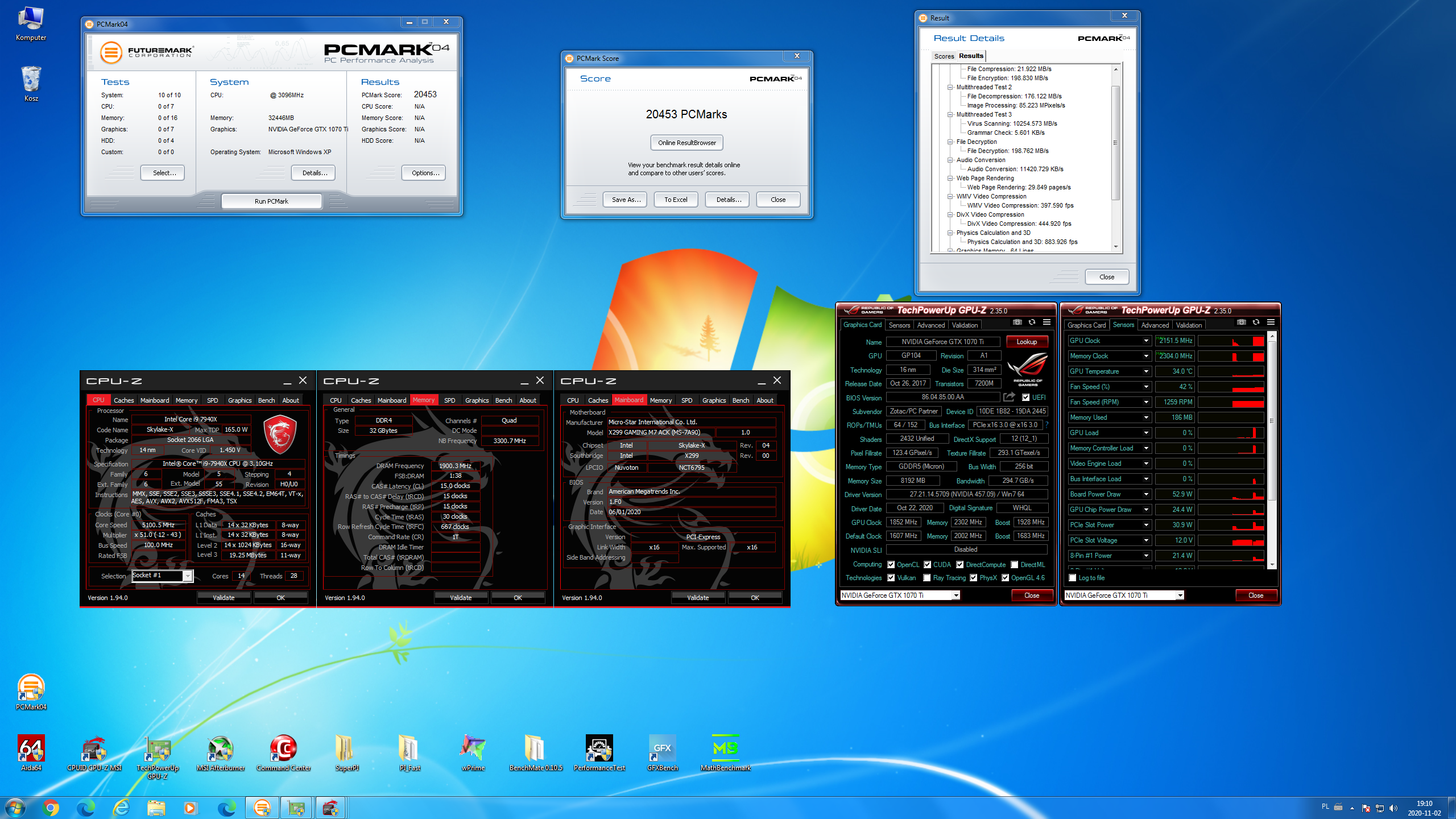This screenshot has height=819, width=1456.
Task: Open the Caches tab in the first CPU-Z window
Action: (123, 400)
